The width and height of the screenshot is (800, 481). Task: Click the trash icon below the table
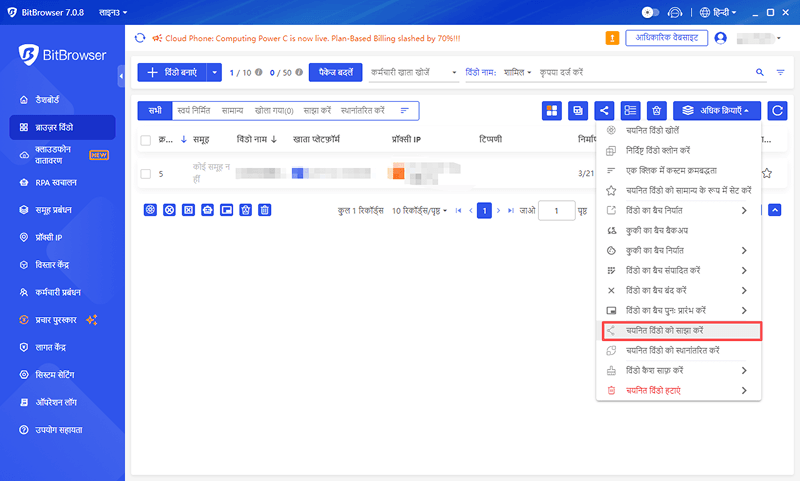[x=264, y=210]
